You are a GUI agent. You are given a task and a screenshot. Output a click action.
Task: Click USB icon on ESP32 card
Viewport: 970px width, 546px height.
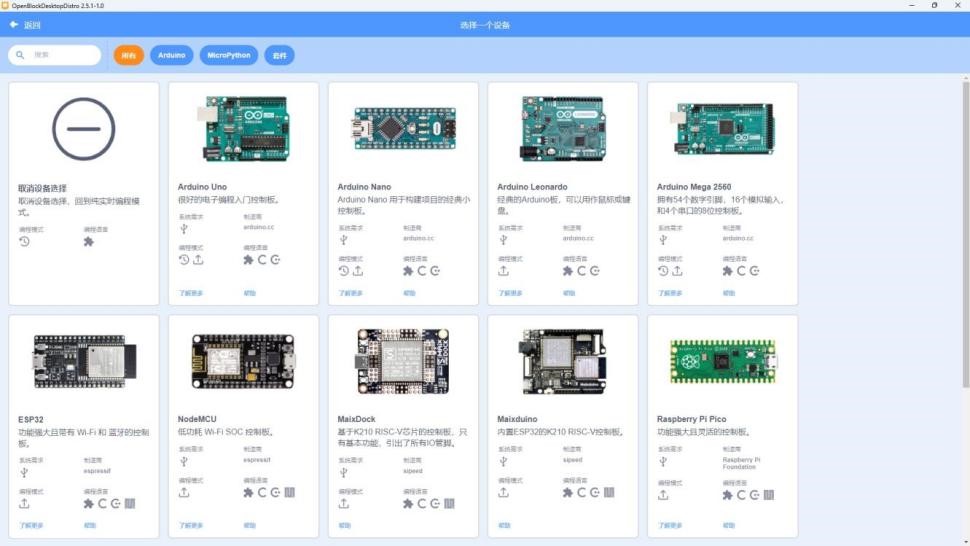click(24, 472)
